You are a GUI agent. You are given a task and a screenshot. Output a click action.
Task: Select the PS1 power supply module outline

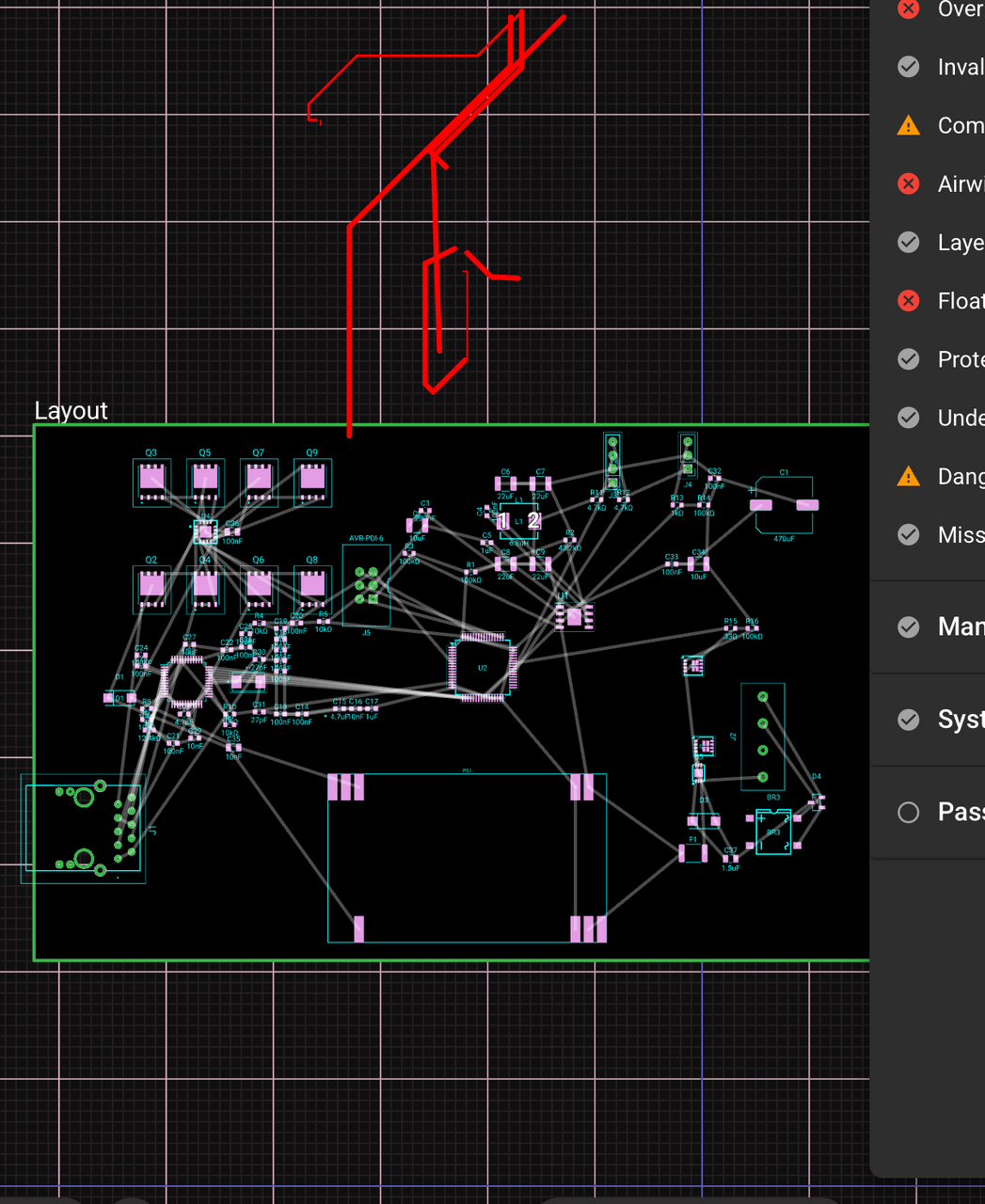click(467, 858)
